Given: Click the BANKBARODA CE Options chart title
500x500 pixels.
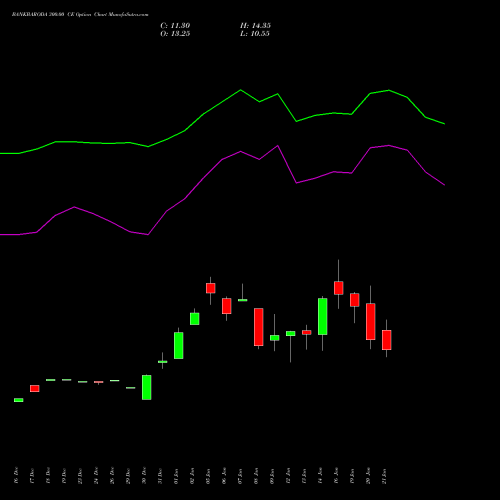Looking at the screenshot, I should click(x=80, y=15).
